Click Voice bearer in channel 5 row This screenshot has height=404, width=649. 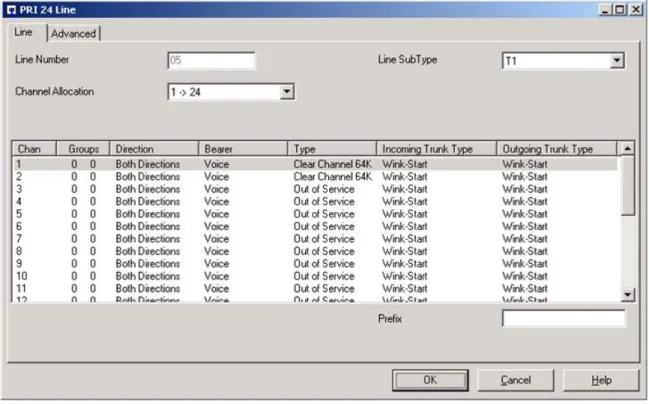(216, 214)
